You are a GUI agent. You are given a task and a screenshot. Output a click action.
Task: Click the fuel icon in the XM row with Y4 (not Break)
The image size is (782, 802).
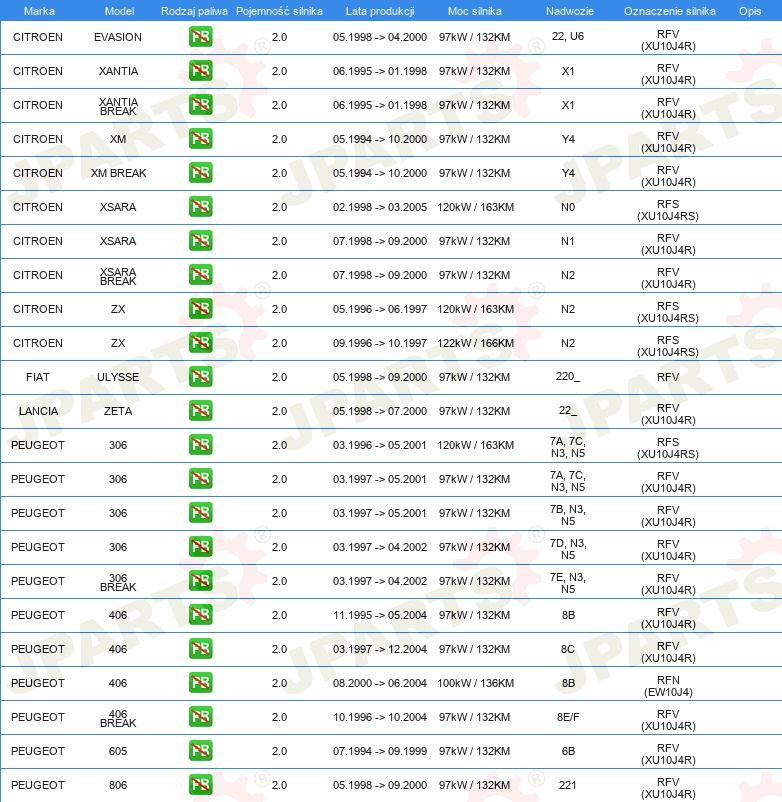(x=200, y=139)
